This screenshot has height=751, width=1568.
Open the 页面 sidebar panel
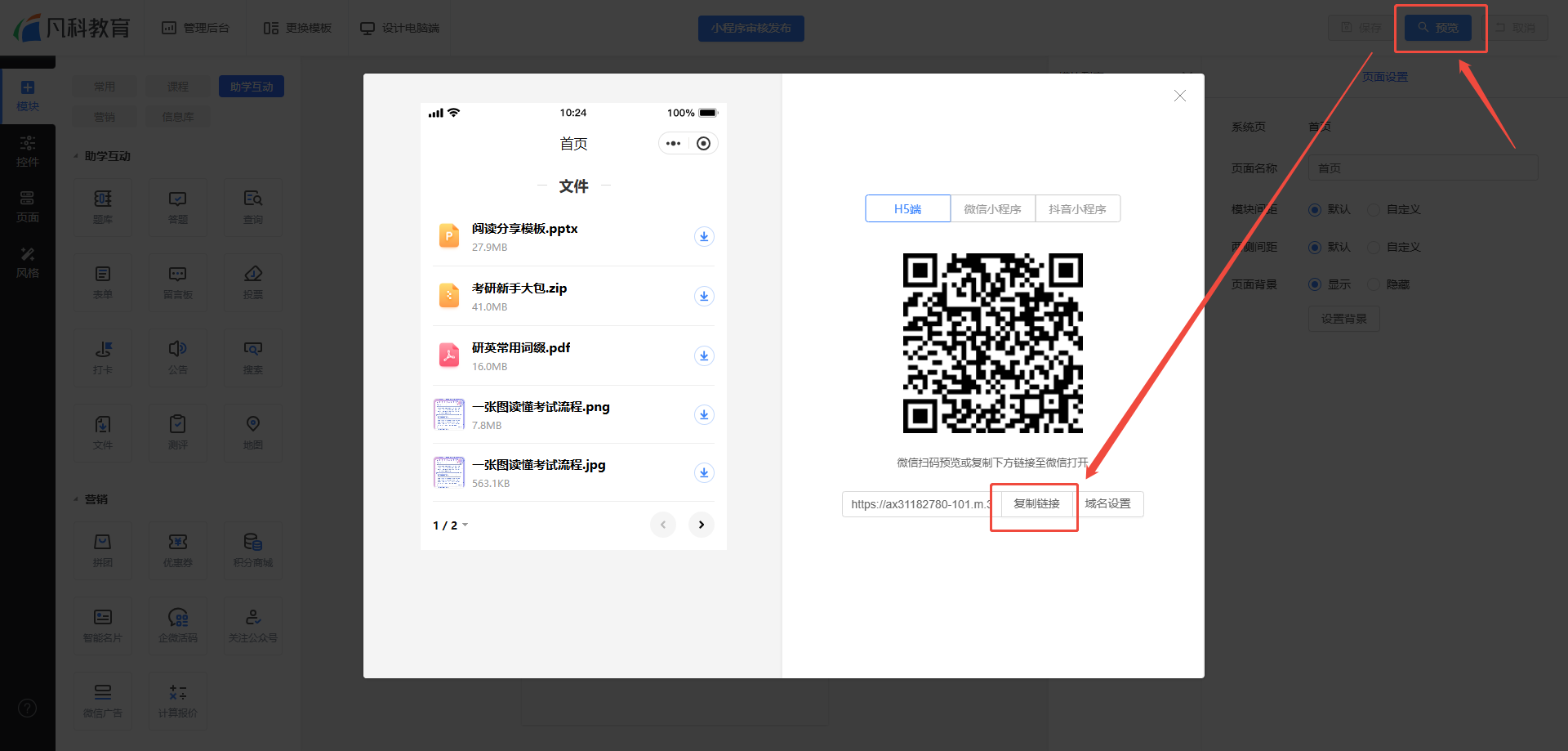coord(28,208)
